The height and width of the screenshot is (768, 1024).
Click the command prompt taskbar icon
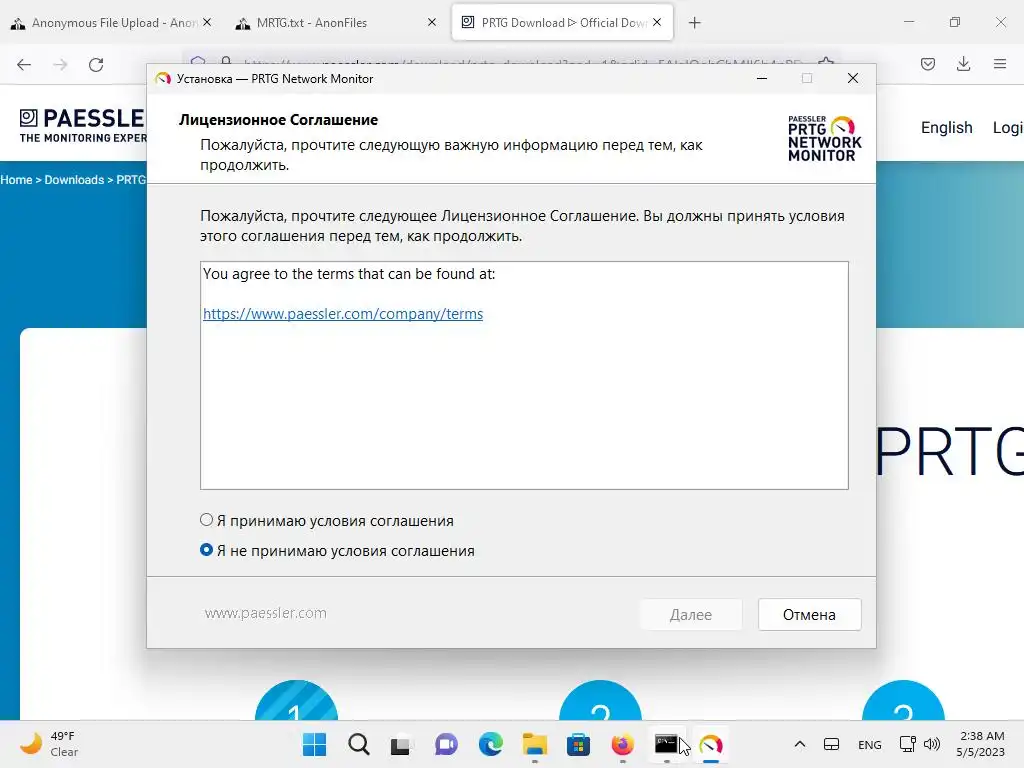666,744
